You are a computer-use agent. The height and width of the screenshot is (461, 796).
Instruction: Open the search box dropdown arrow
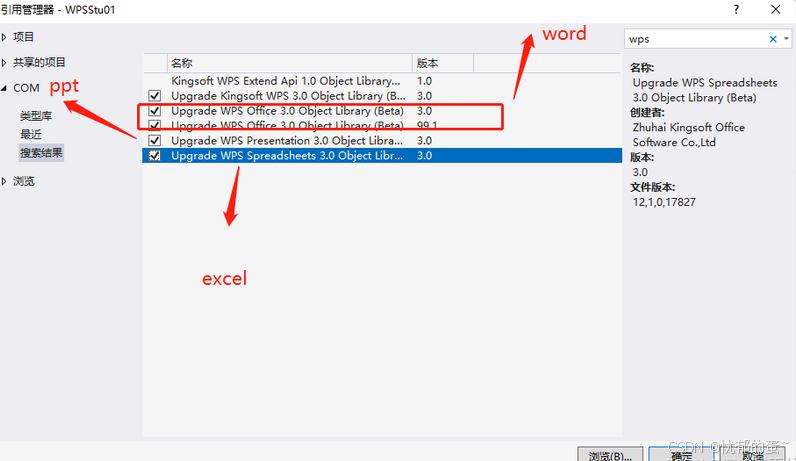tap(786, 39)
